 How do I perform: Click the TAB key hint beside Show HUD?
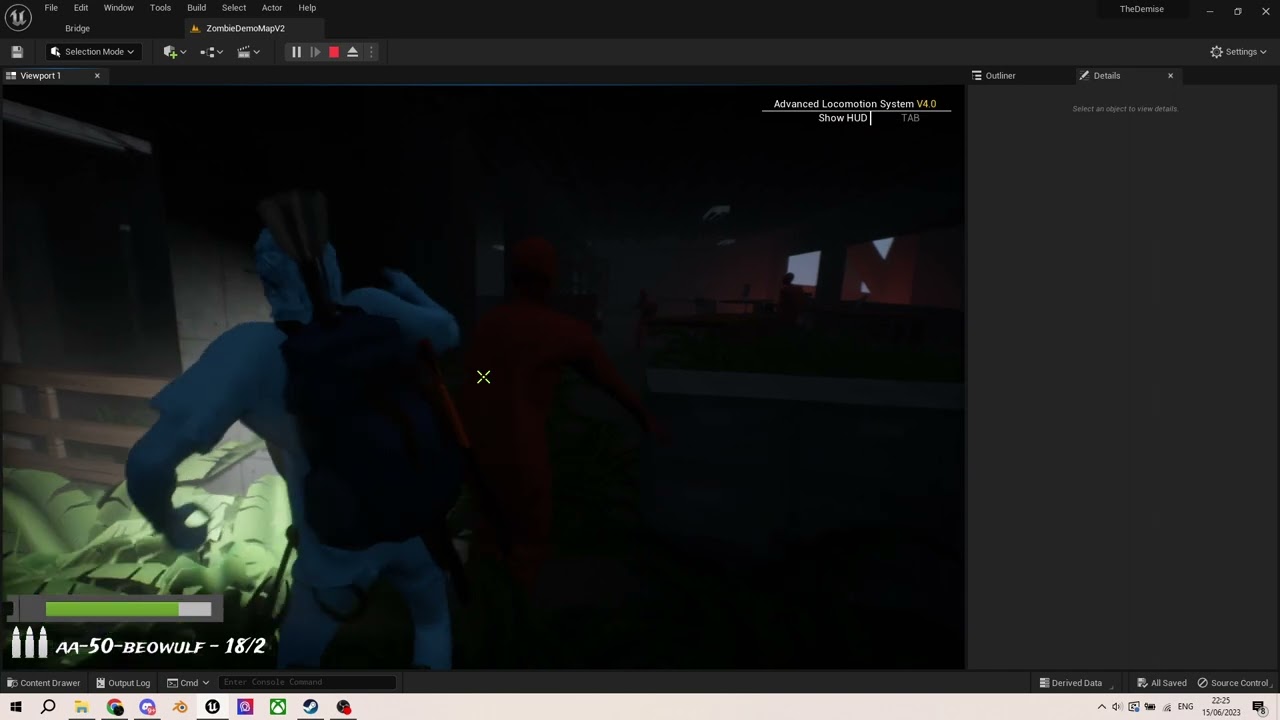pos(910,118)
